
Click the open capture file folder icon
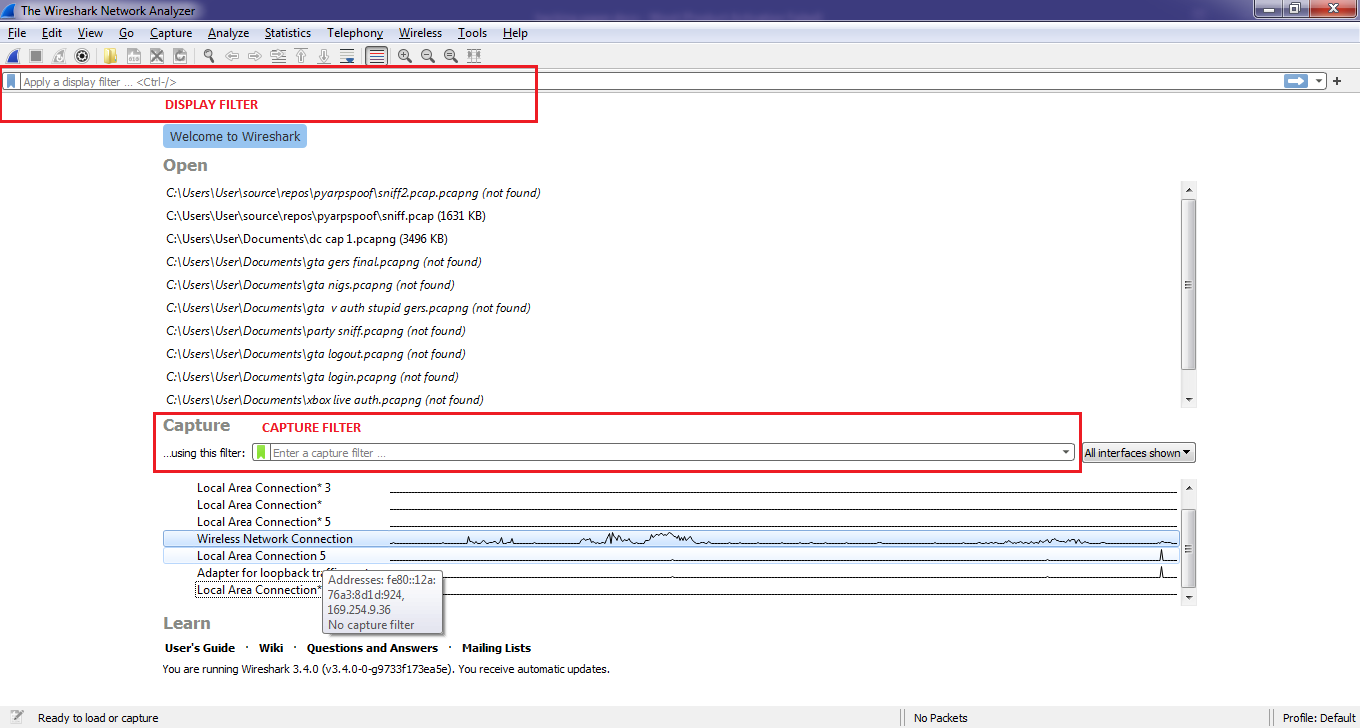click(x=110, y=56)
